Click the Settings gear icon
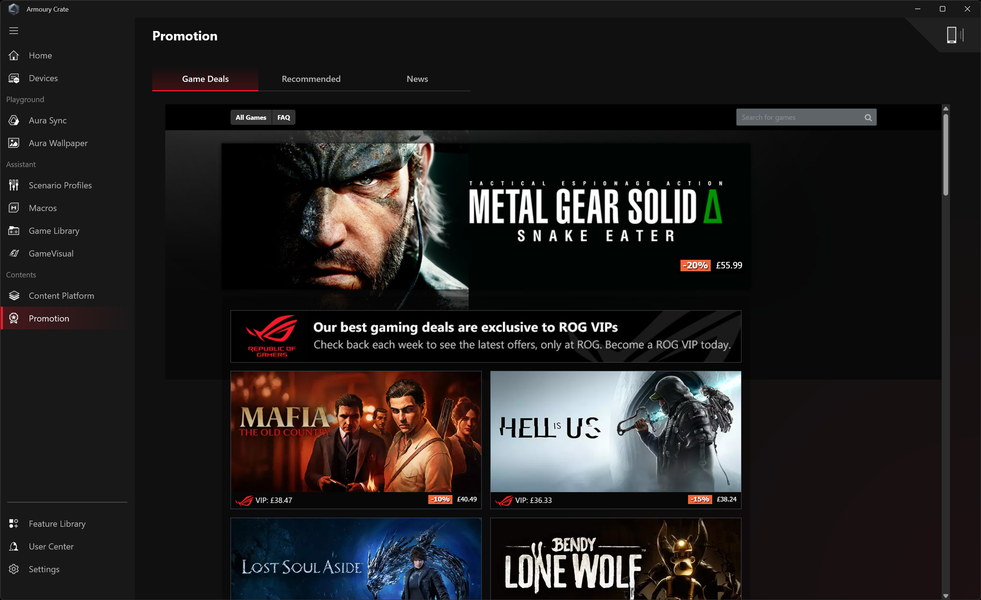Viewport: 981px width, 600px height. [14, 569]
